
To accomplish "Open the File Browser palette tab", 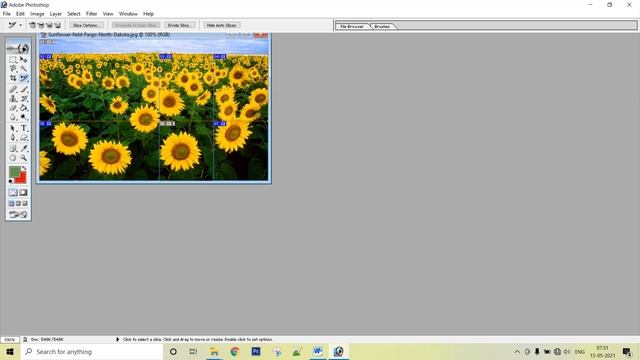I will coord(352,26).
